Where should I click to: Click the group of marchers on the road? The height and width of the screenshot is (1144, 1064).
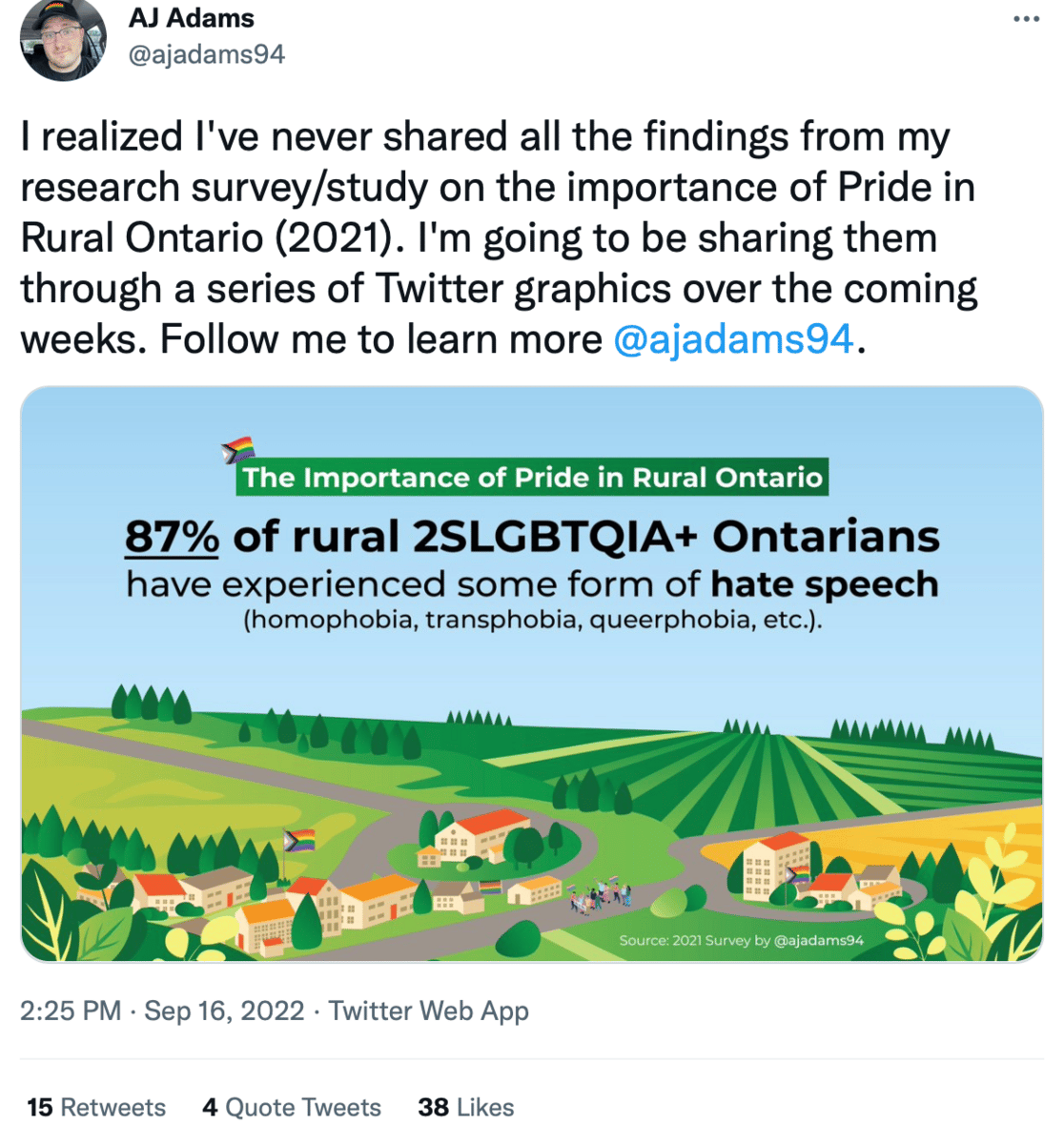pos(601,897)
